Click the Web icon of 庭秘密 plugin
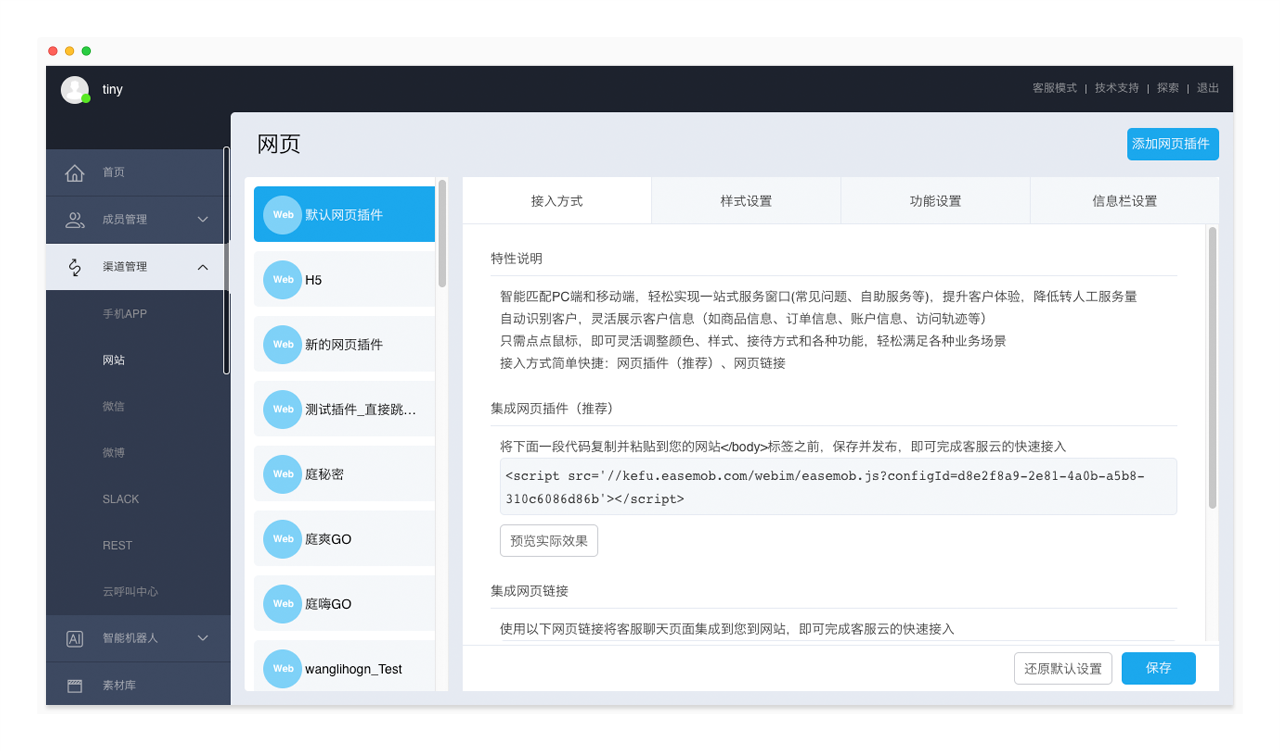This screenshot has width=1280, height=751. 283,474
